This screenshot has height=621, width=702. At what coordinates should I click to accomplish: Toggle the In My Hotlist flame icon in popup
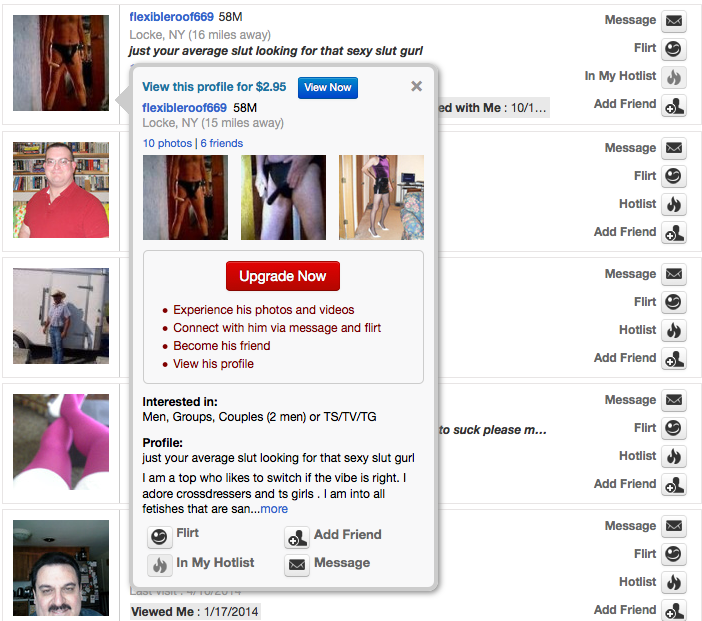pyautogui.click(x=158, y=565)
